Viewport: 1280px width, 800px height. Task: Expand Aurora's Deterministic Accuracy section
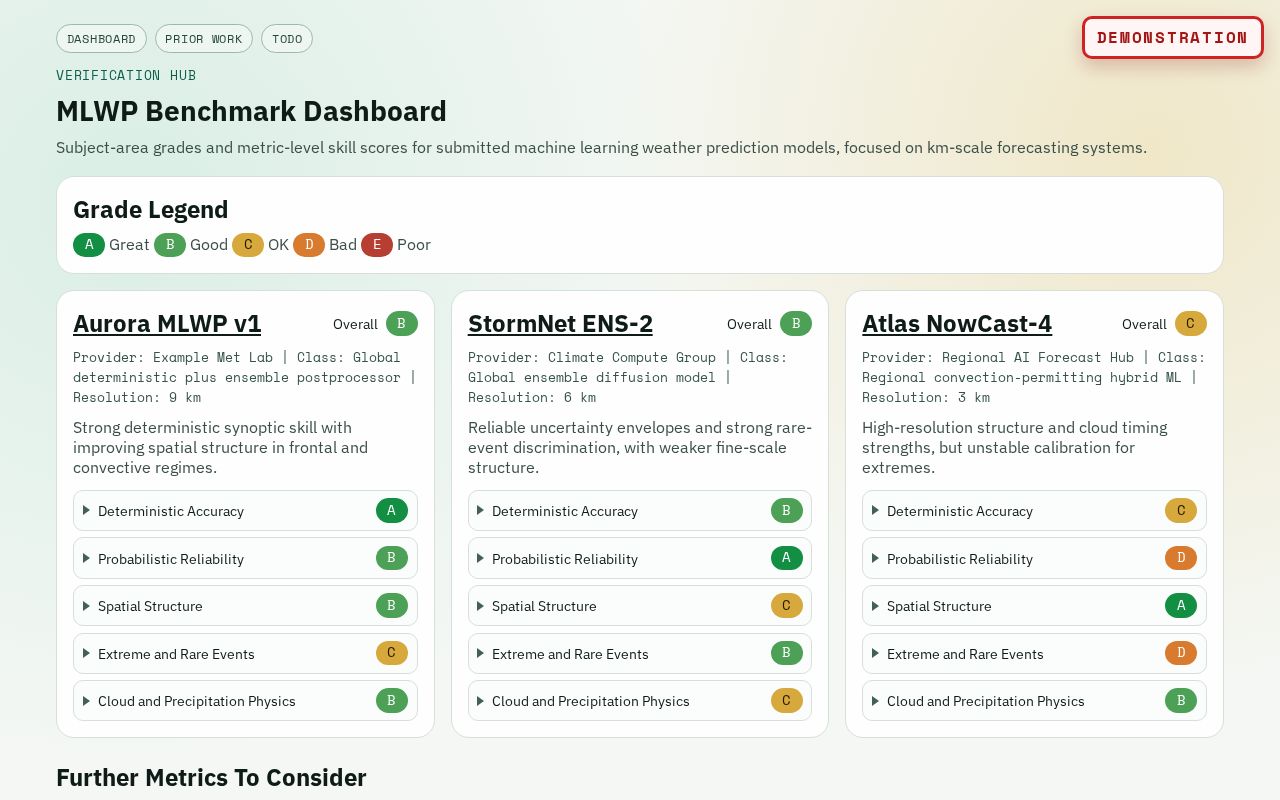[245, 511]
